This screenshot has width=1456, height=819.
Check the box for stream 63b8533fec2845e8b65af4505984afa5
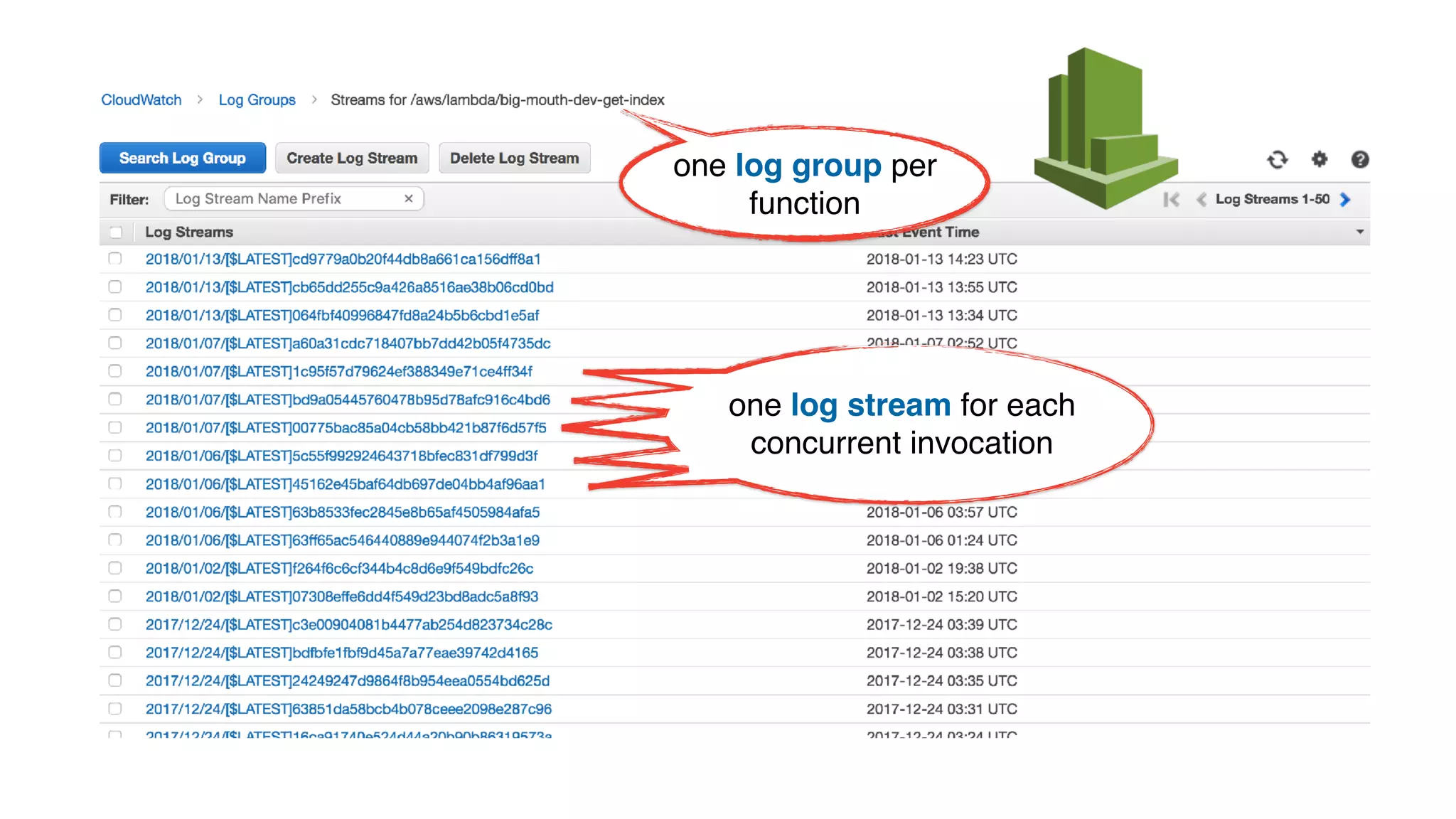pyautogui.click(x=115, y=511)
